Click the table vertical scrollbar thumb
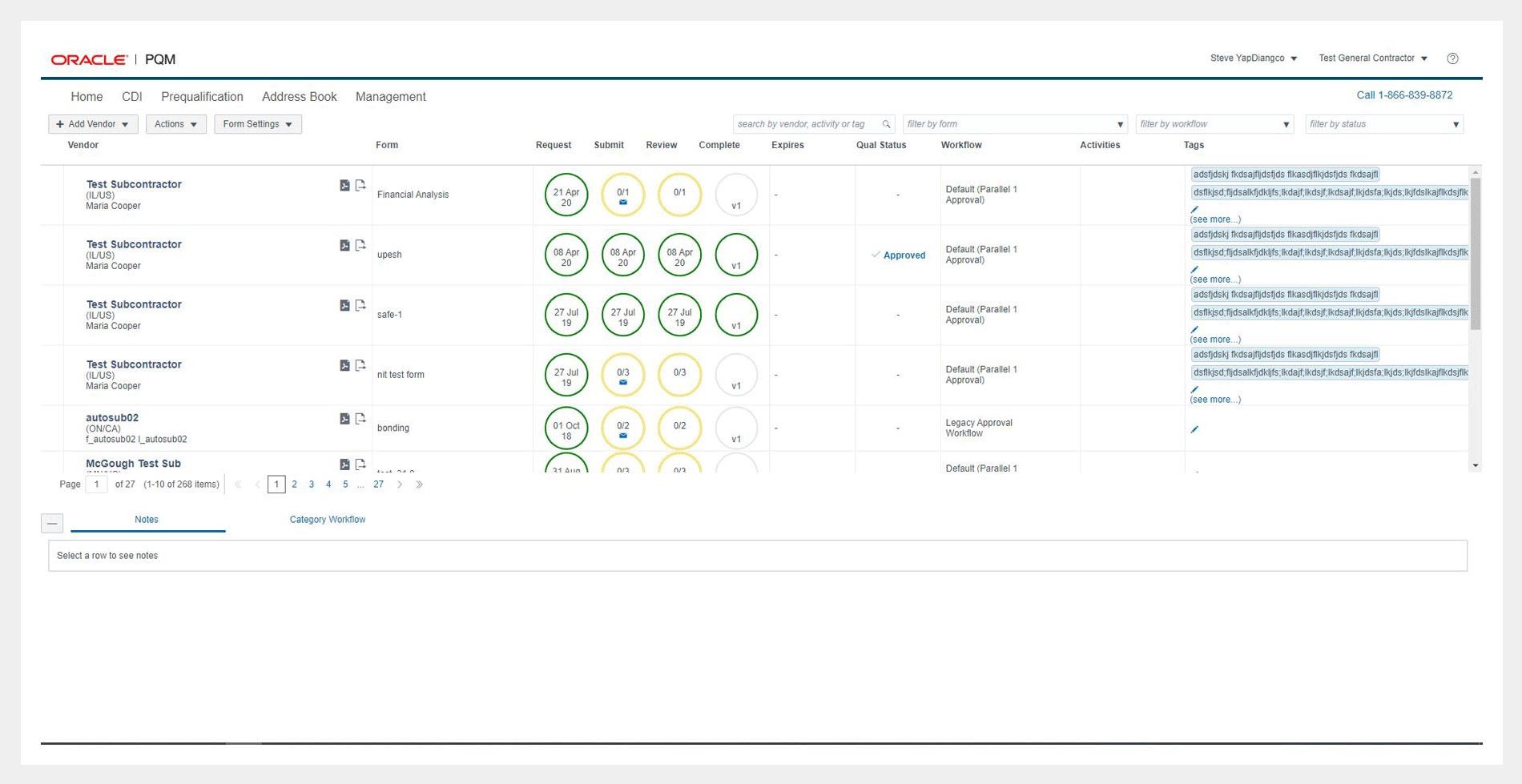Image resolution: width=1522 pixels, height=784 pixels. click(x=1476, y=252)
